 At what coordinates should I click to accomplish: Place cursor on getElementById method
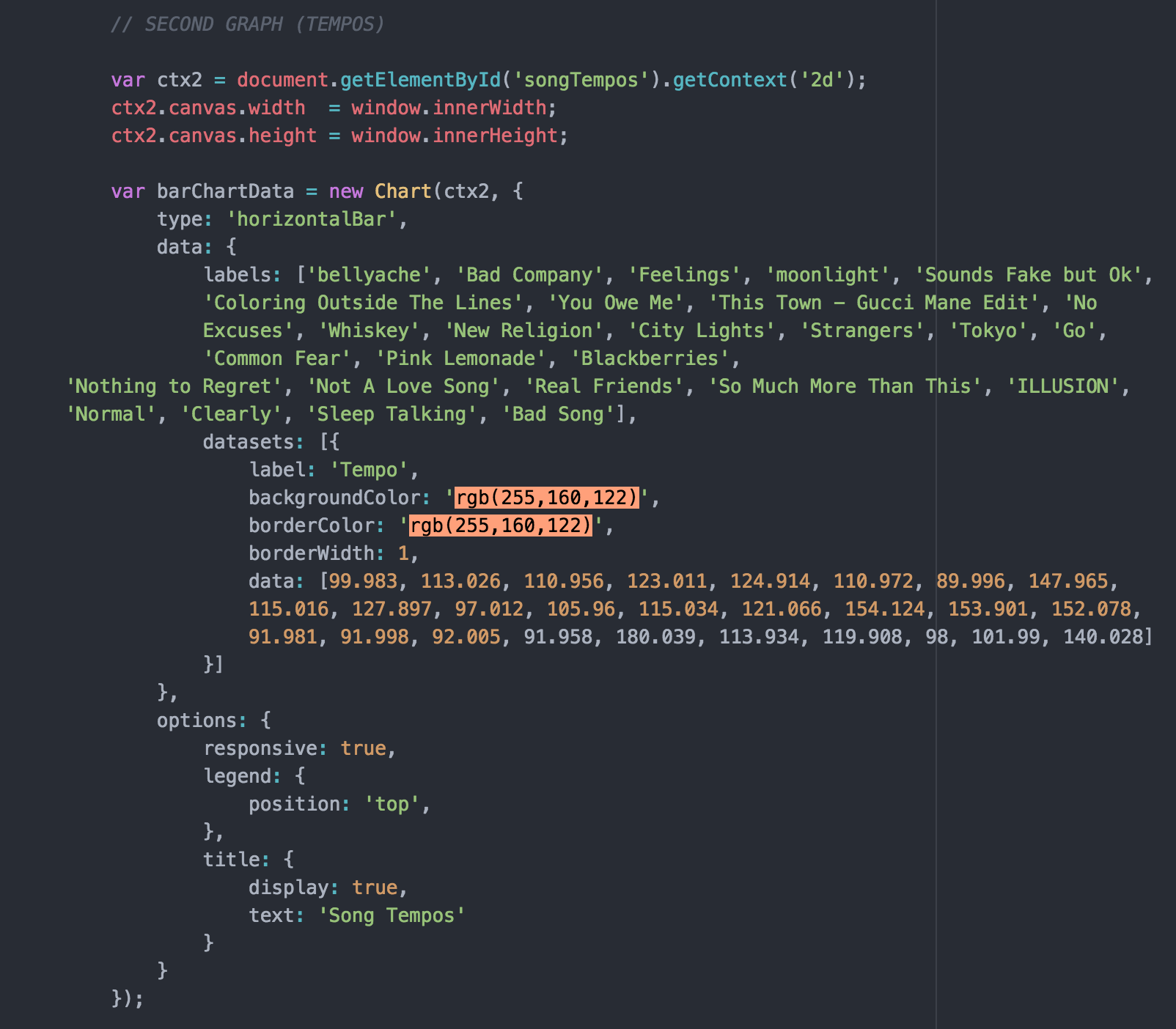pyautogui.click(x=421, y=80)
